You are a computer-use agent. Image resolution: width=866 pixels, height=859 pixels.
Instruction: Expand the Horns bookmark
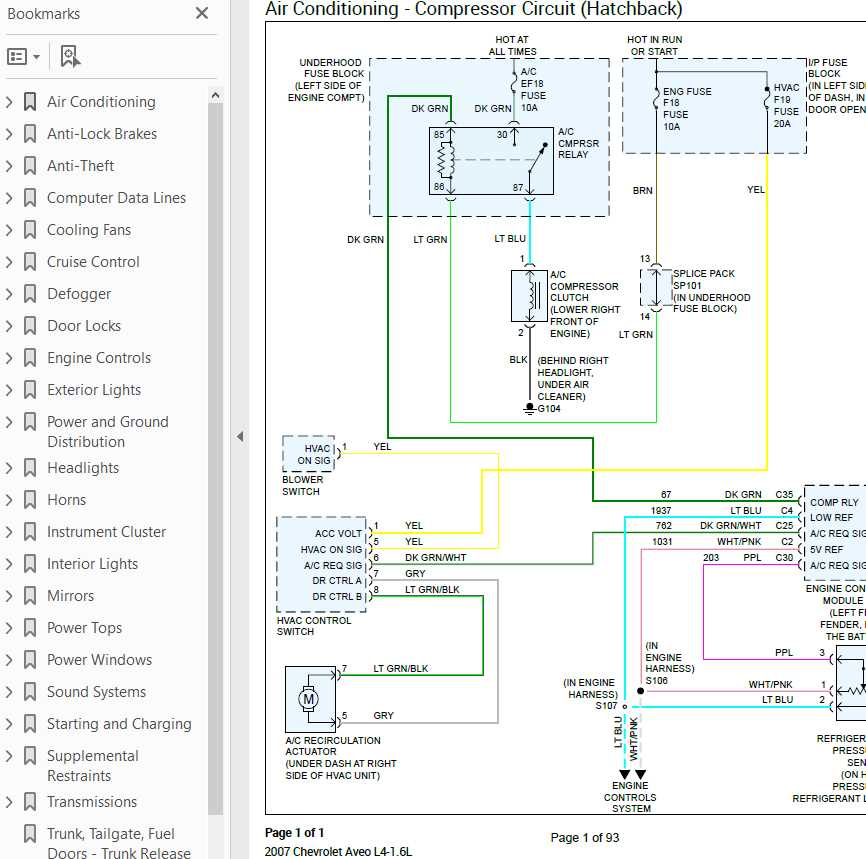pyautogui.click(x=9, y=500)
